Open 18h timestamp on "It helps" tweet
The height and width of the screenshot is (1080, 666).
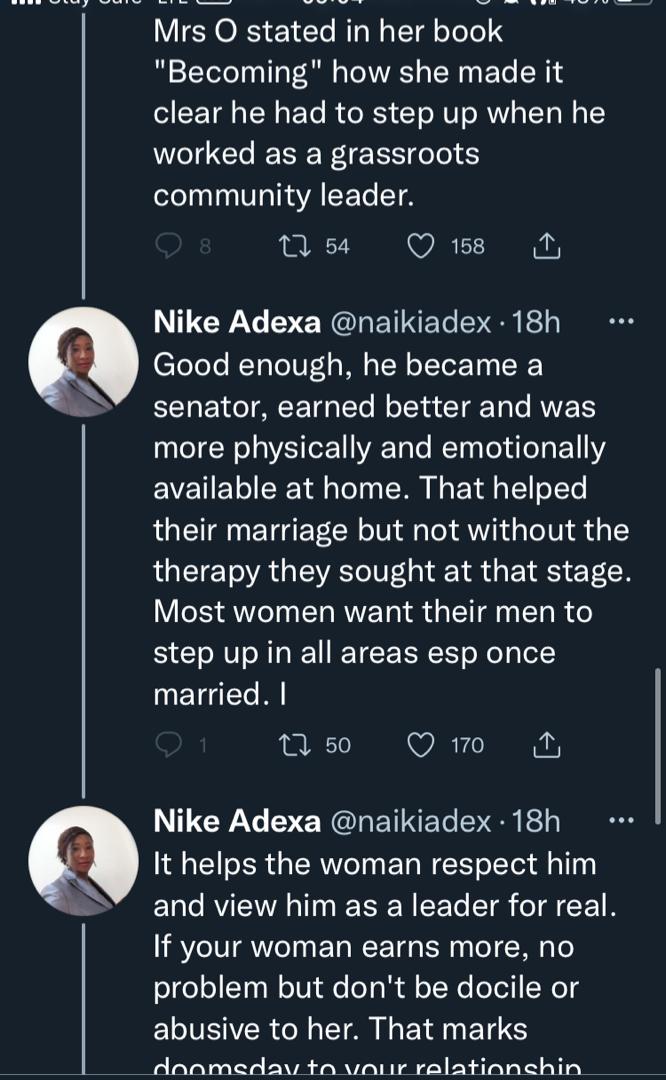(x=536, y=821)
